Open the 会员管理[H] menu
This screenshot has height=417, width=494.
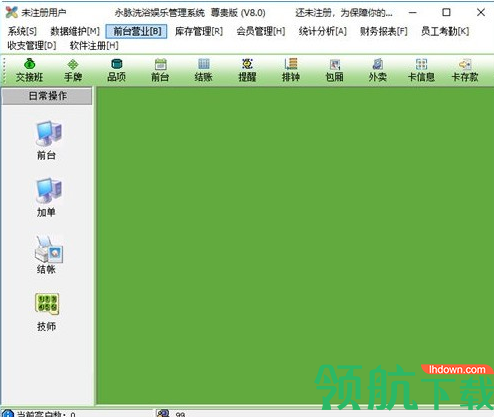coord(261,31)
